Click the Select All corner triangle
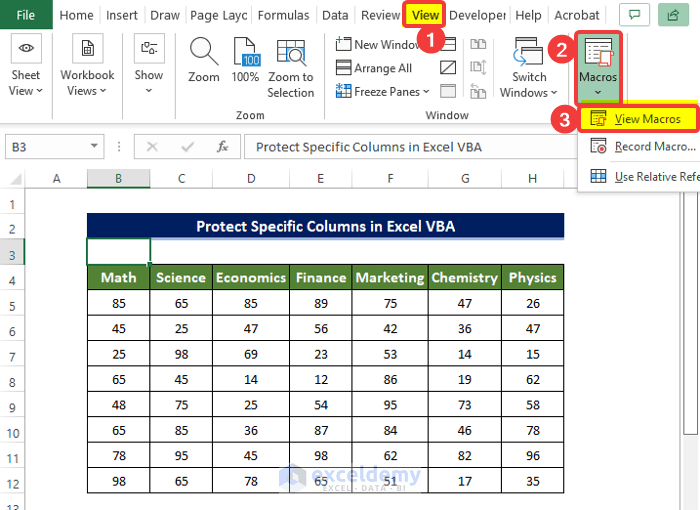 [16, 179]
